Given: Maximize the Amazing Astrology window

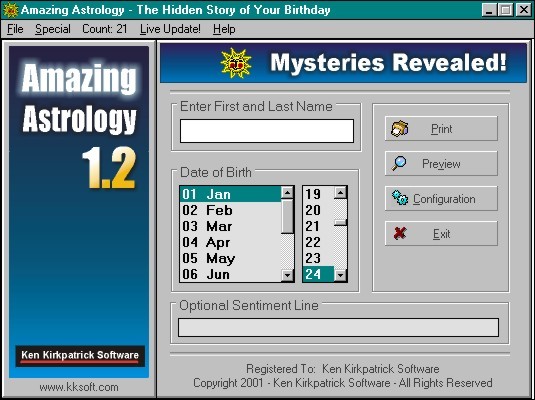Looking at the screenshot, I should pos(505,10).
